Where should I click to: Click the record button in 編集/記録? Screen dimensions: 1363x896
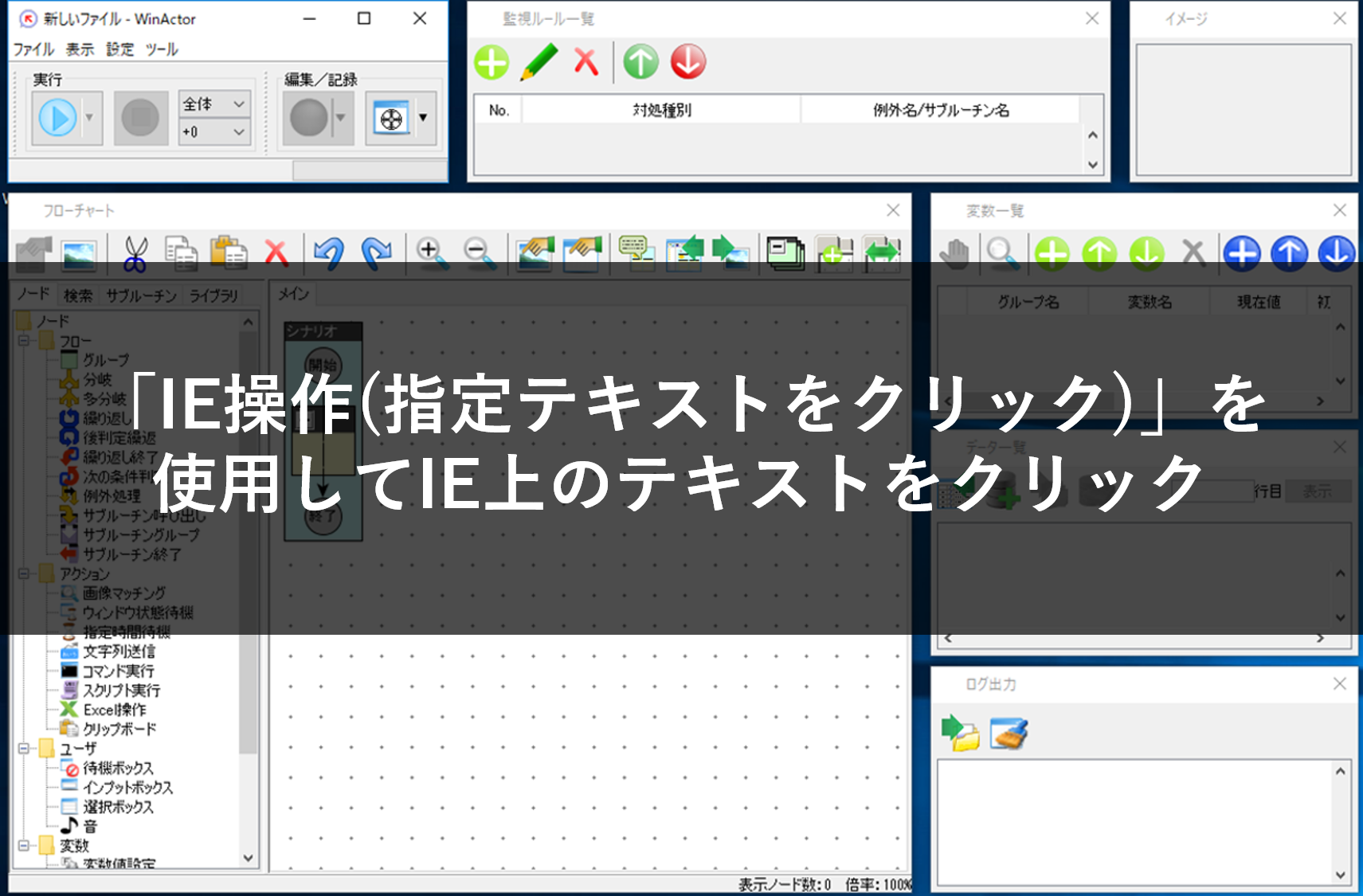click(309, 118)
